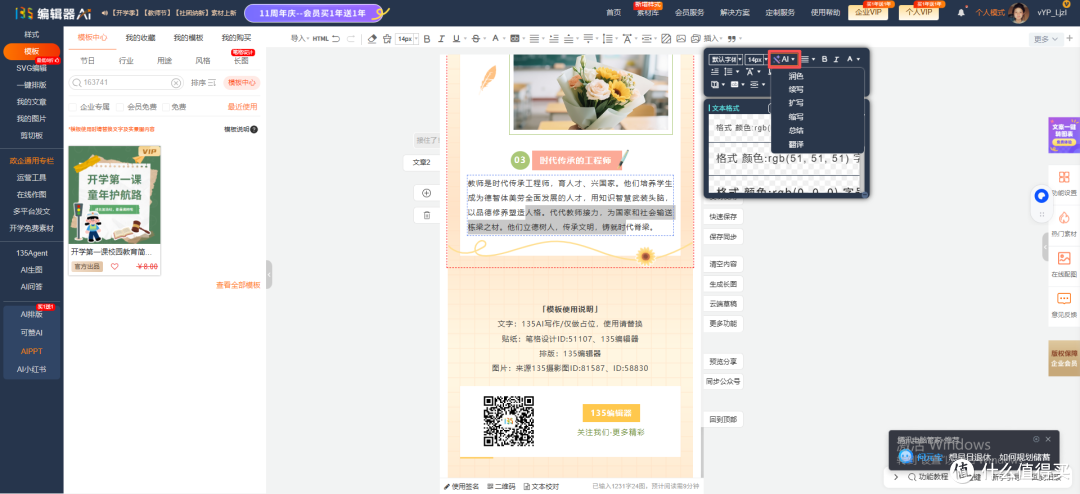Open the 节日 category filter
The width and height of the screenshot is (1080, 494).
point(87,61)
